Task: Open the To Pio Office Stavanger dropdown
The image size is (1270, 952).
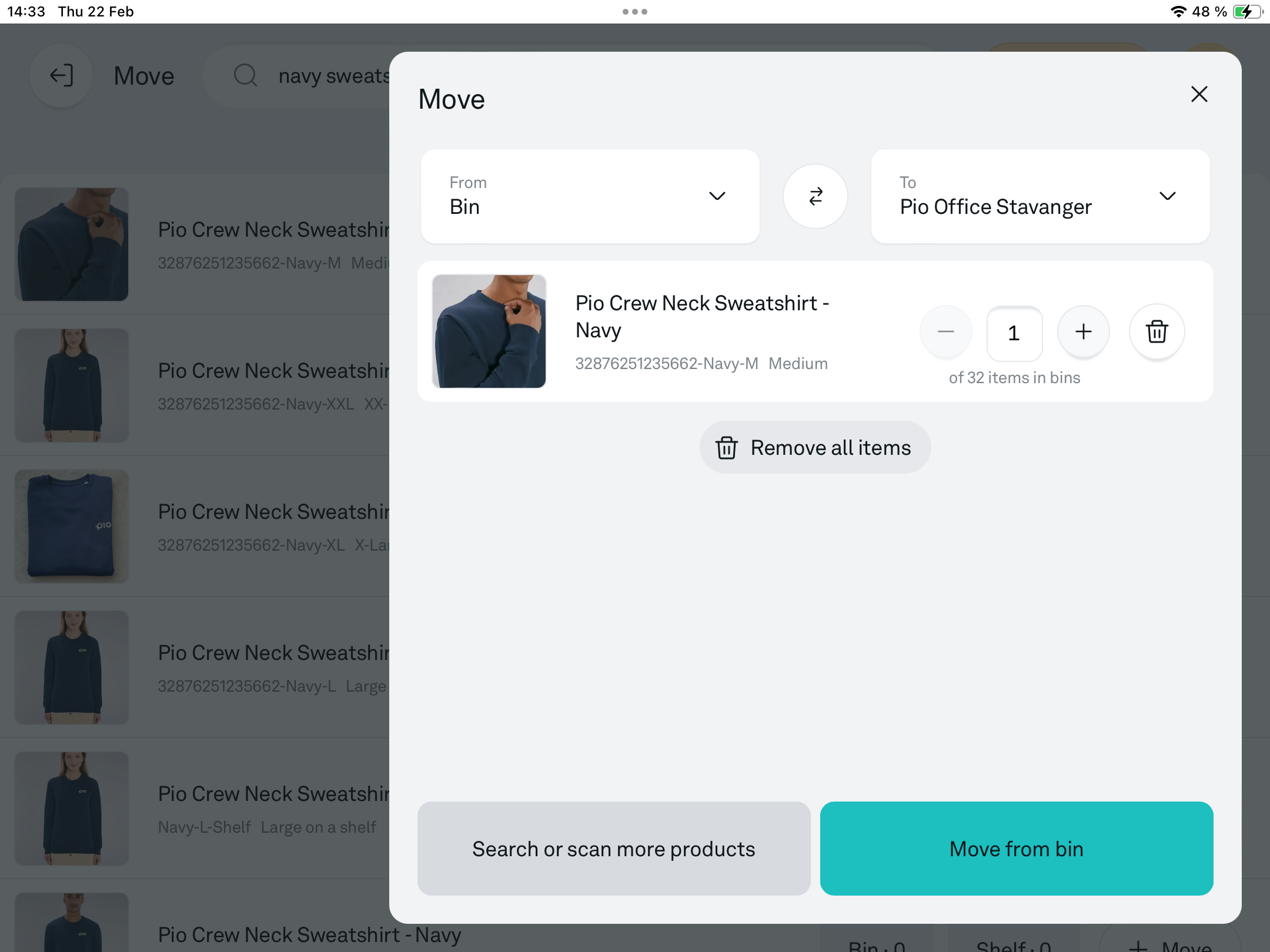Action: (1040, 196)
